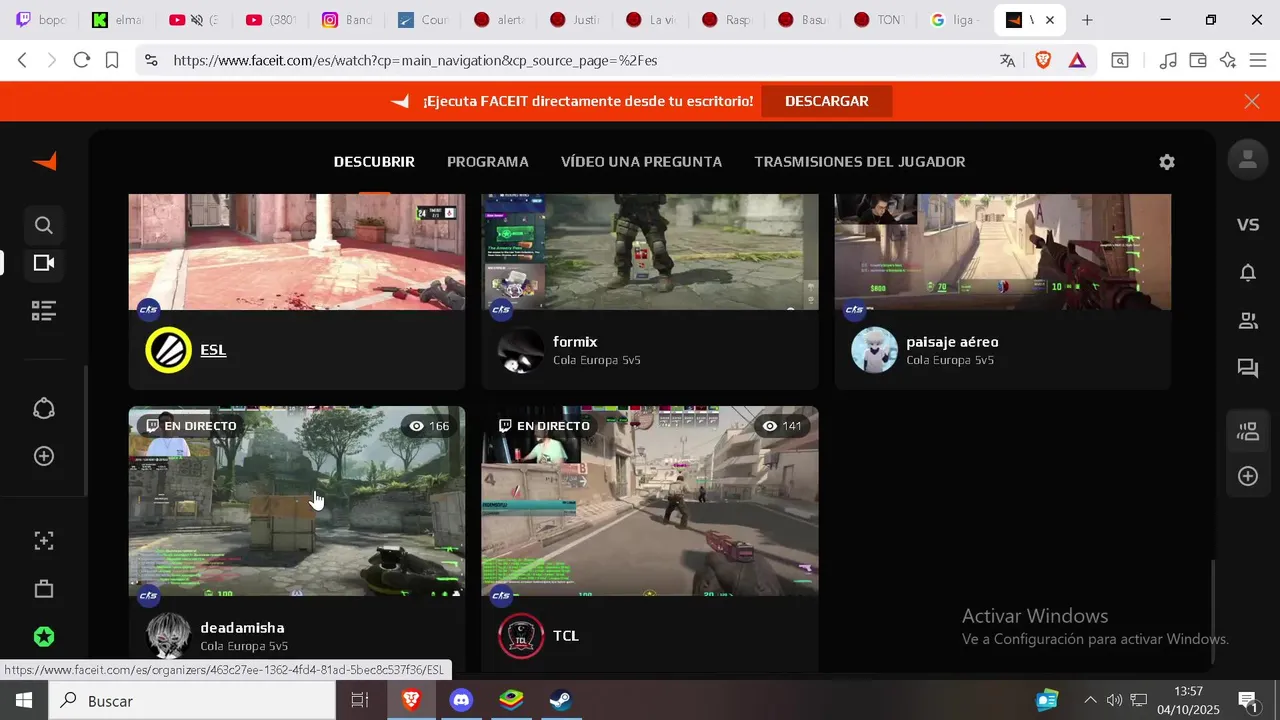Click the right sidebar plus add icon
The height and width of the screenshot is (720, 1280).
(1247, 476)
